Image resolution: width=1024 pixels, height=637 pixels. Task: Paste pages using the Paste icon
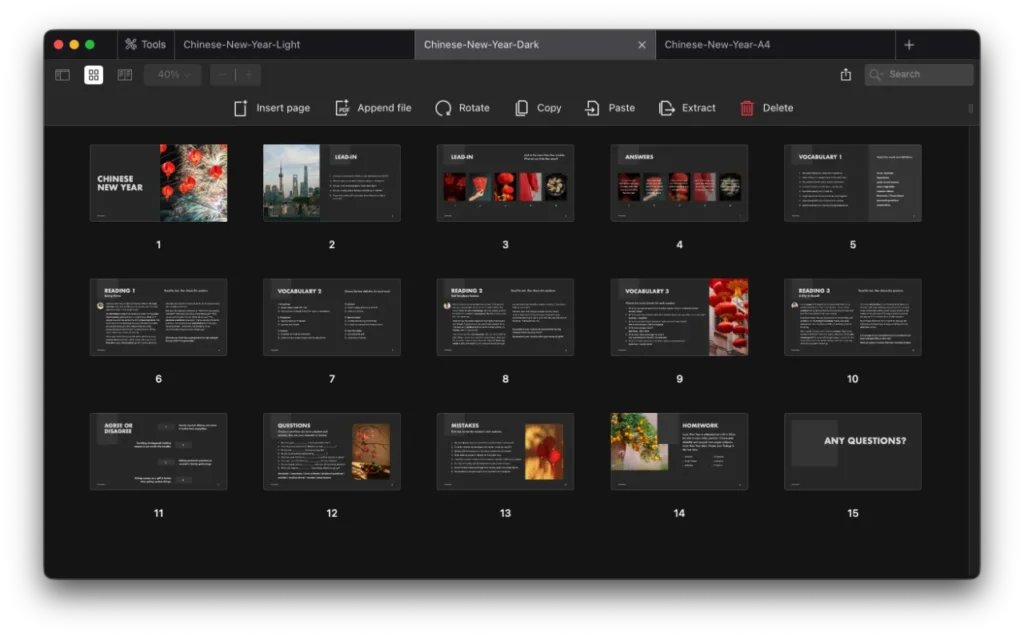(x=593, y=108)
